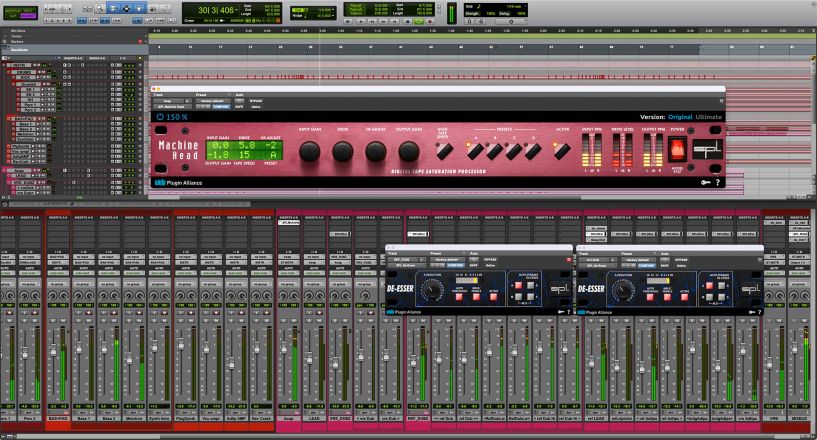Image resolution: width=817 pixels, height=440 pixels.
Task: Click the SPL insert slot on Asap channel
Action: pyautogui.click(x=290, y=223)
